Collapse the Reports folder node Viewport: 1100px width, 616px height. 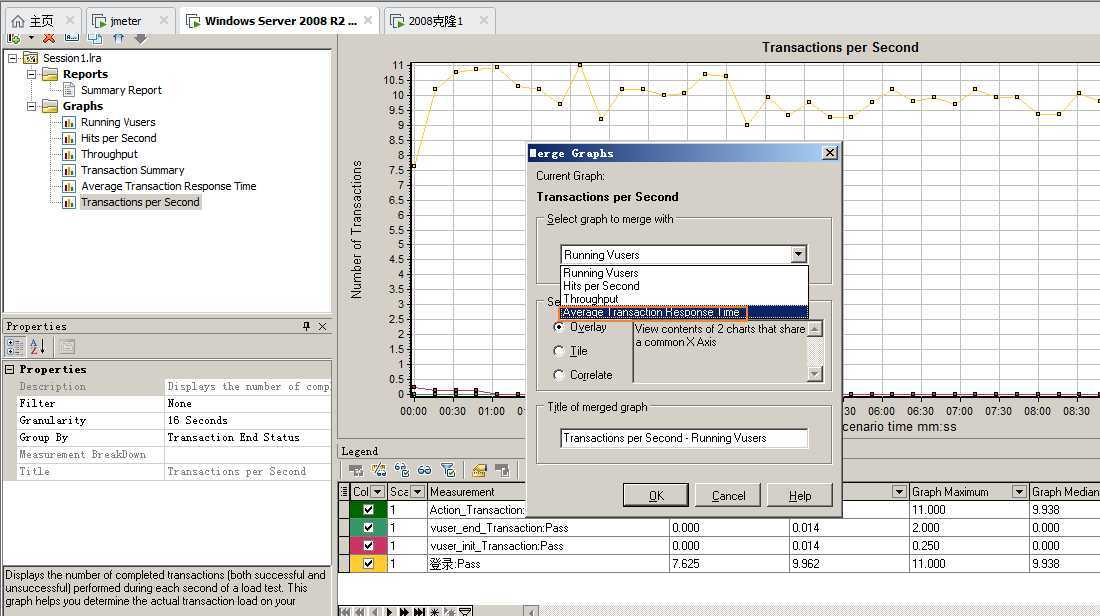[32, 74]
